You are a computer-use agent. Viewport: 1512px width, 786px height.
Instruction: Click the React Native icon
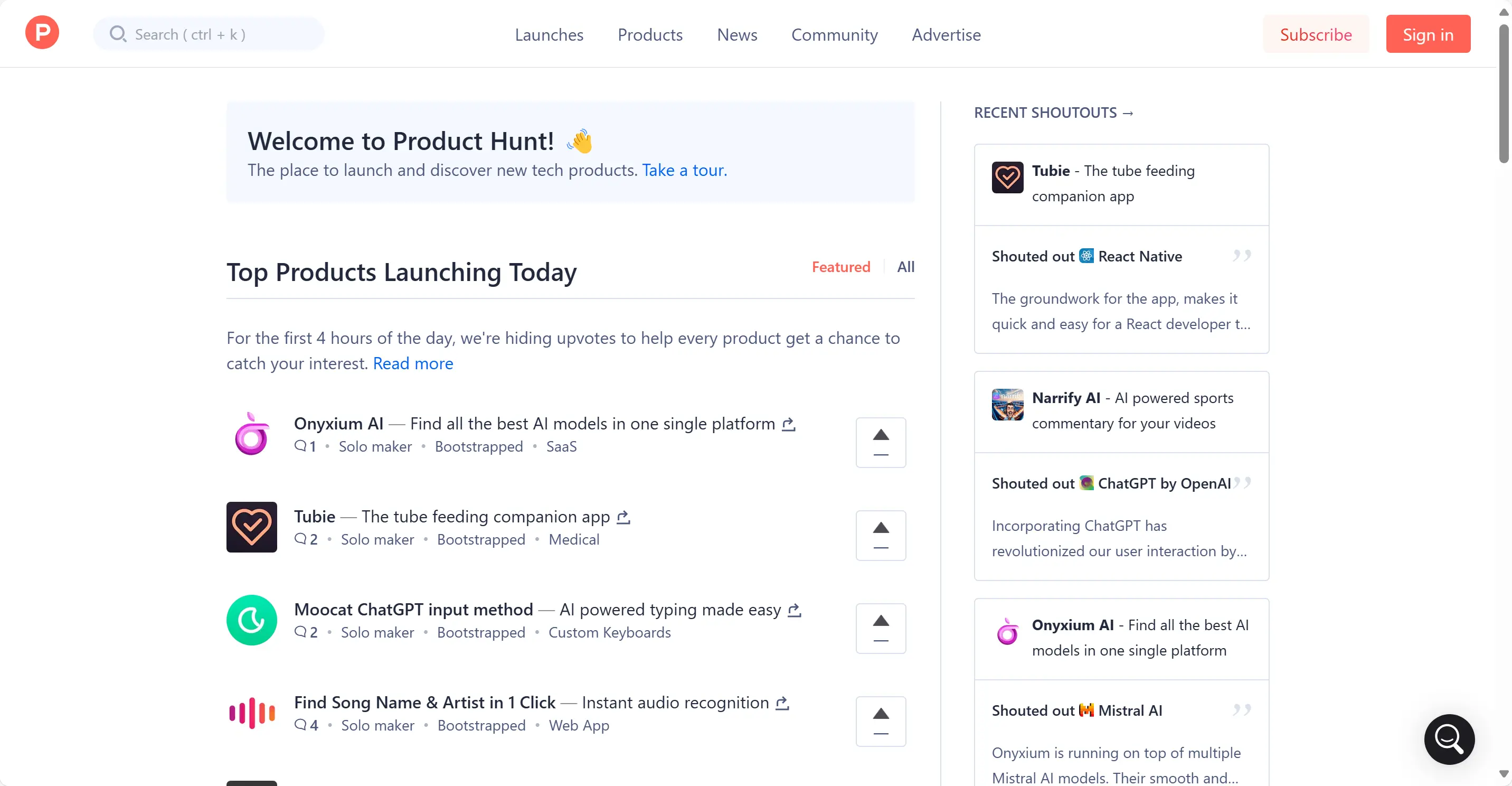tap(1086, 256)
